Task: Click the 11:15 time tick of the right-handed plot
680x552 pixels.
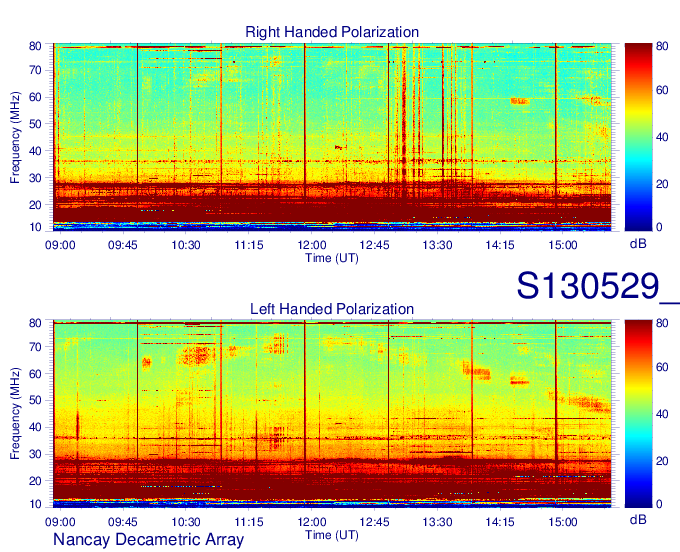Action: click(248, 245)
